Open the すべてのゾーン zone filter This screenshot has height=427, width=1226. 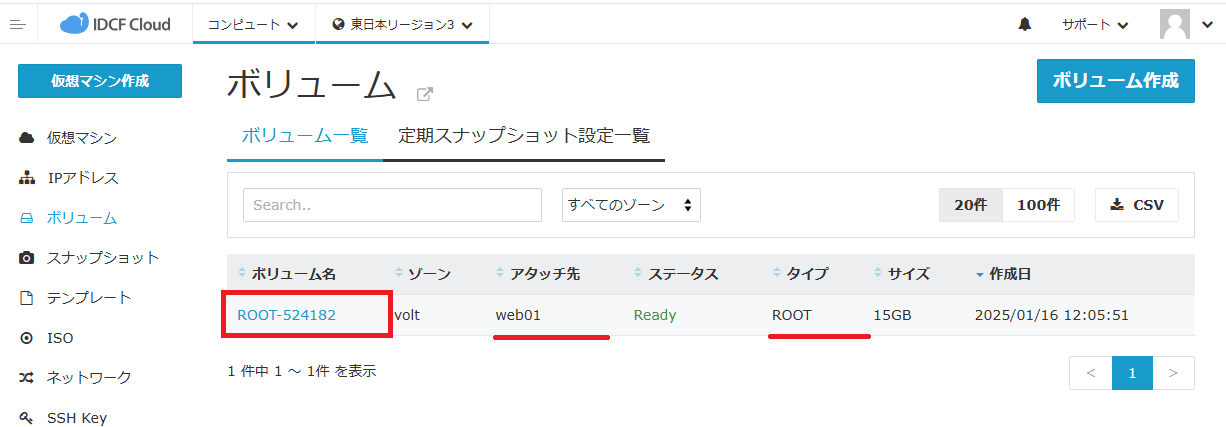point(631,204)
